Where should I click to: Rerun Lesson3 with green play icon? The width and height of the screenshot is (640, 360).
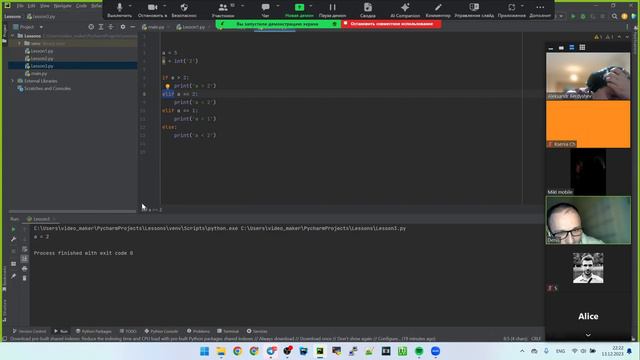(x=13, y=230)
